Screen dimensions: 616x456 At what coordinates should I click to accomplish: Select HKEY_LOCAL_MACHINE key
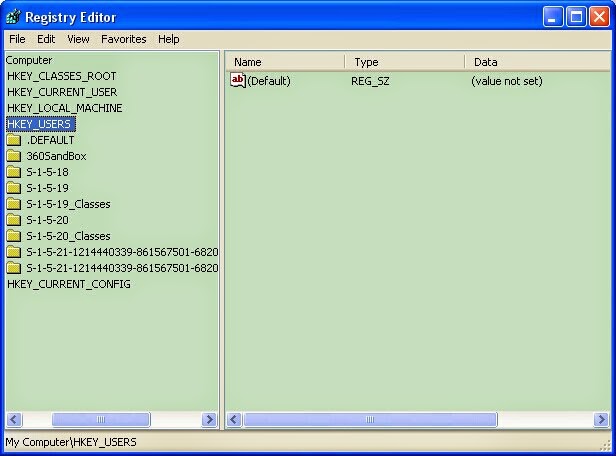[65, 108]
